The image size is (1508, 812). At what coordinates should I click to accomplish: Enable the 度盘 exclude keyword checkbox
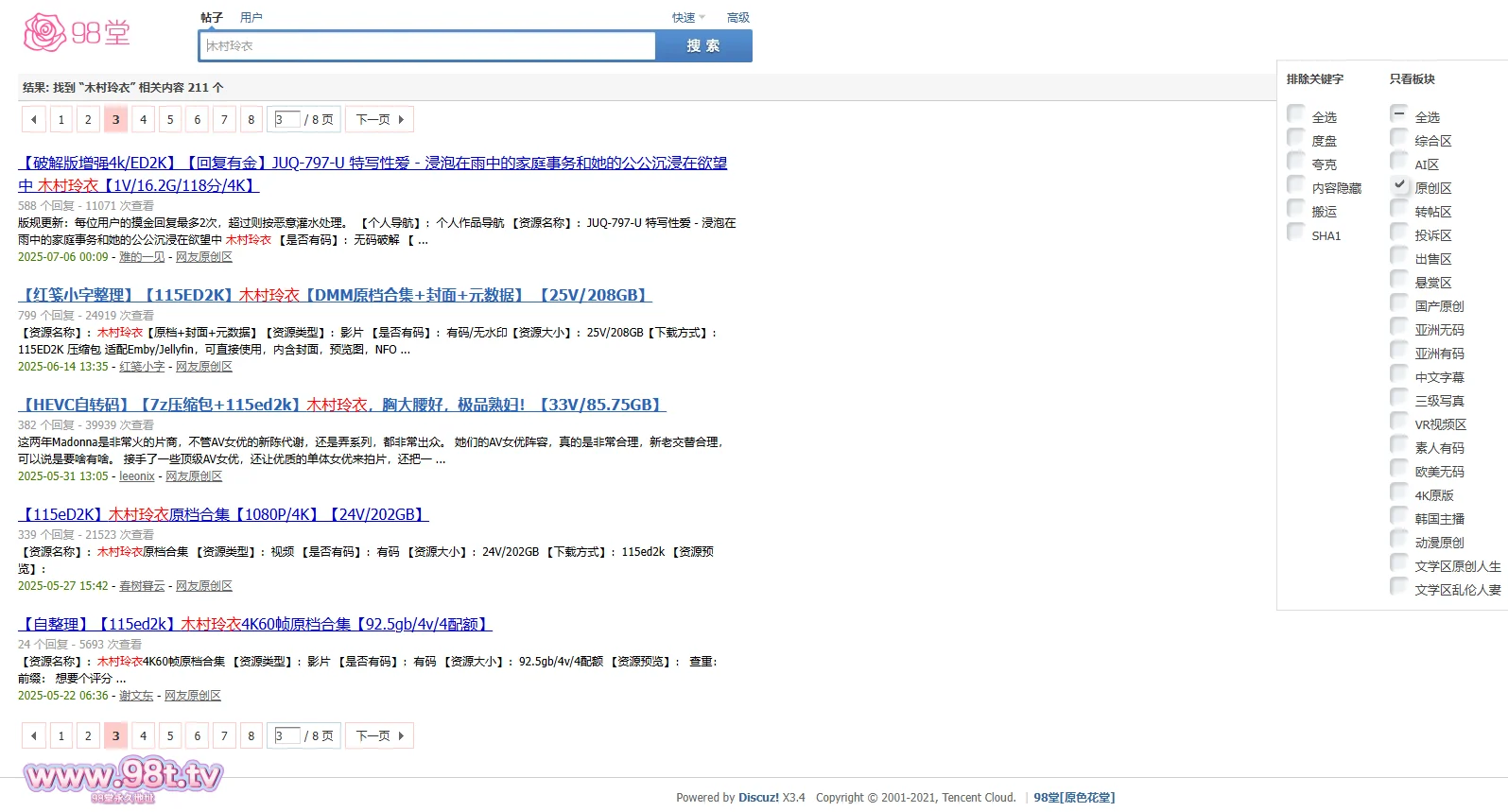tap(1296, 138)
